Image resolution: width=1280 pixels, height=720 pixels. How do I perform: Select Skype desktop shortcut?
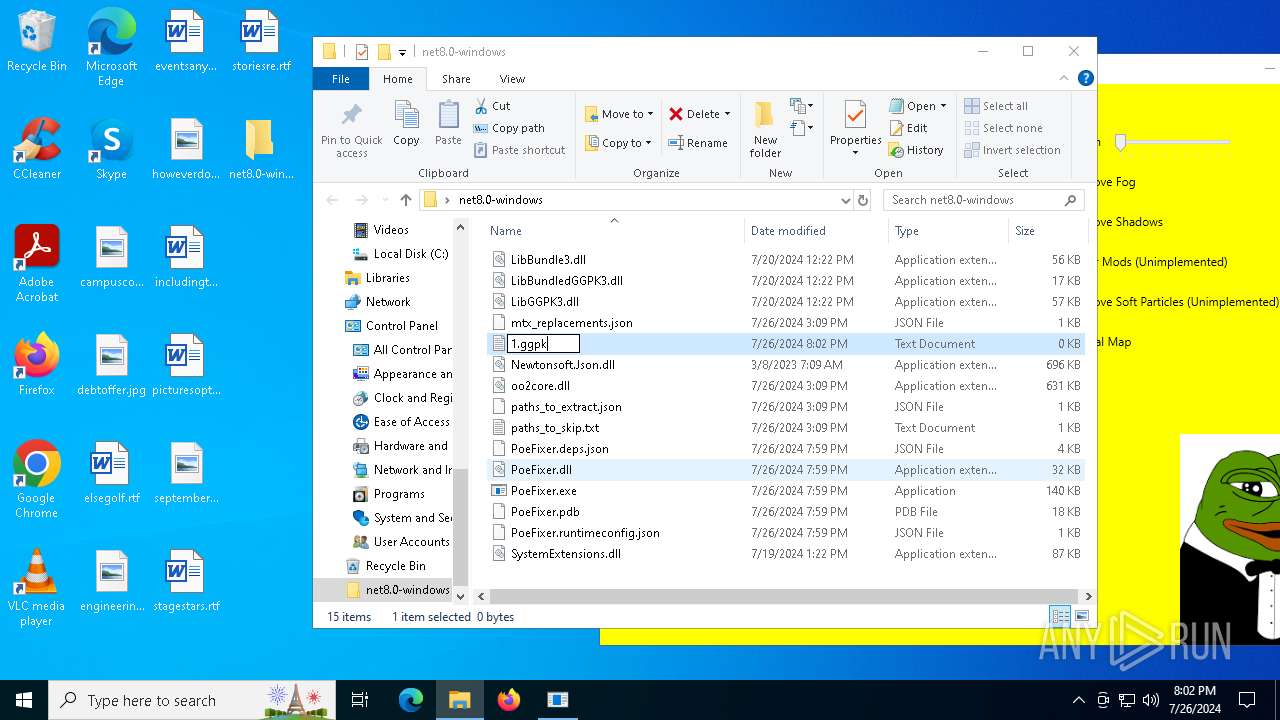coord(111,149)
